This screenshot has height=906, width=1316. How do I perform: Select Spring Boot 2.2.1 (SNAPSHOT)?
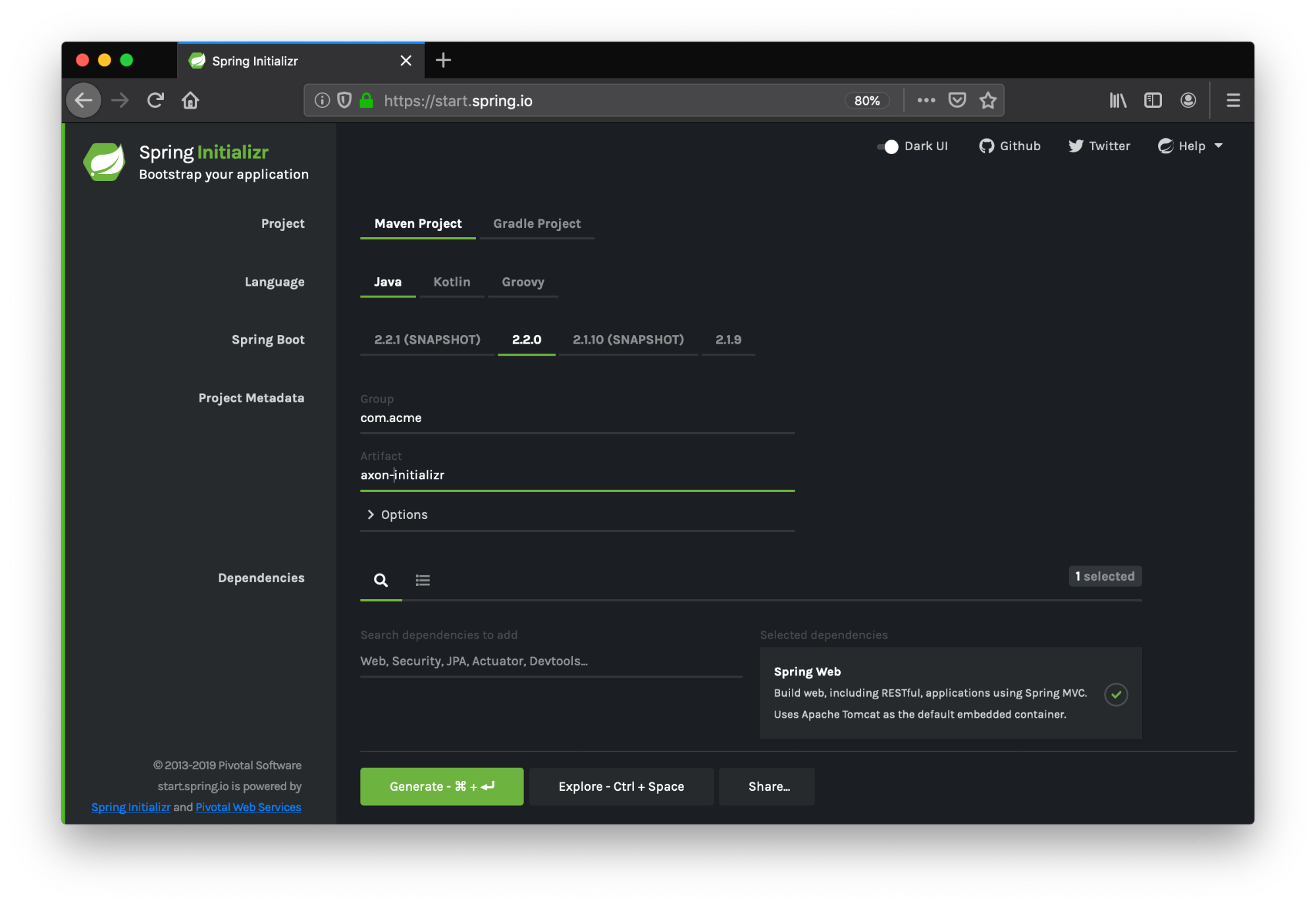coord(427,340)
